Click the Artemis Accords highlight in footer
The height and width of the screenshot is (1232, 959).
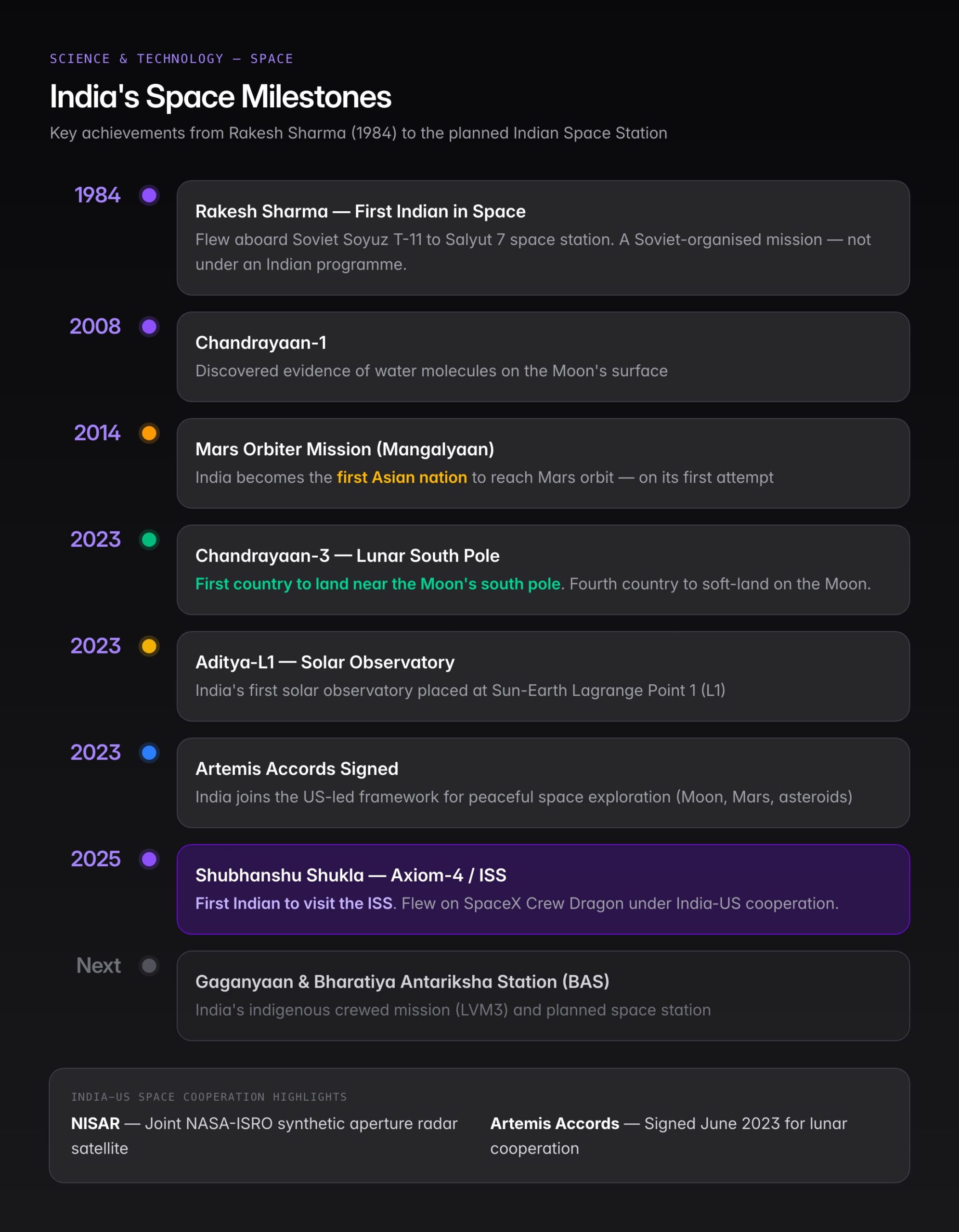669,1136
